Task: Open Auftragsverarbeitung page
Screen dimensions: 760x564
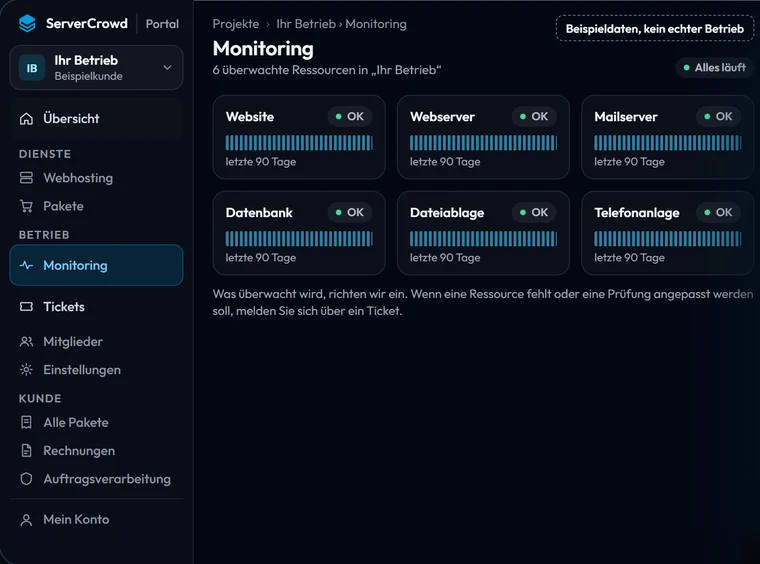Action: 96,479
